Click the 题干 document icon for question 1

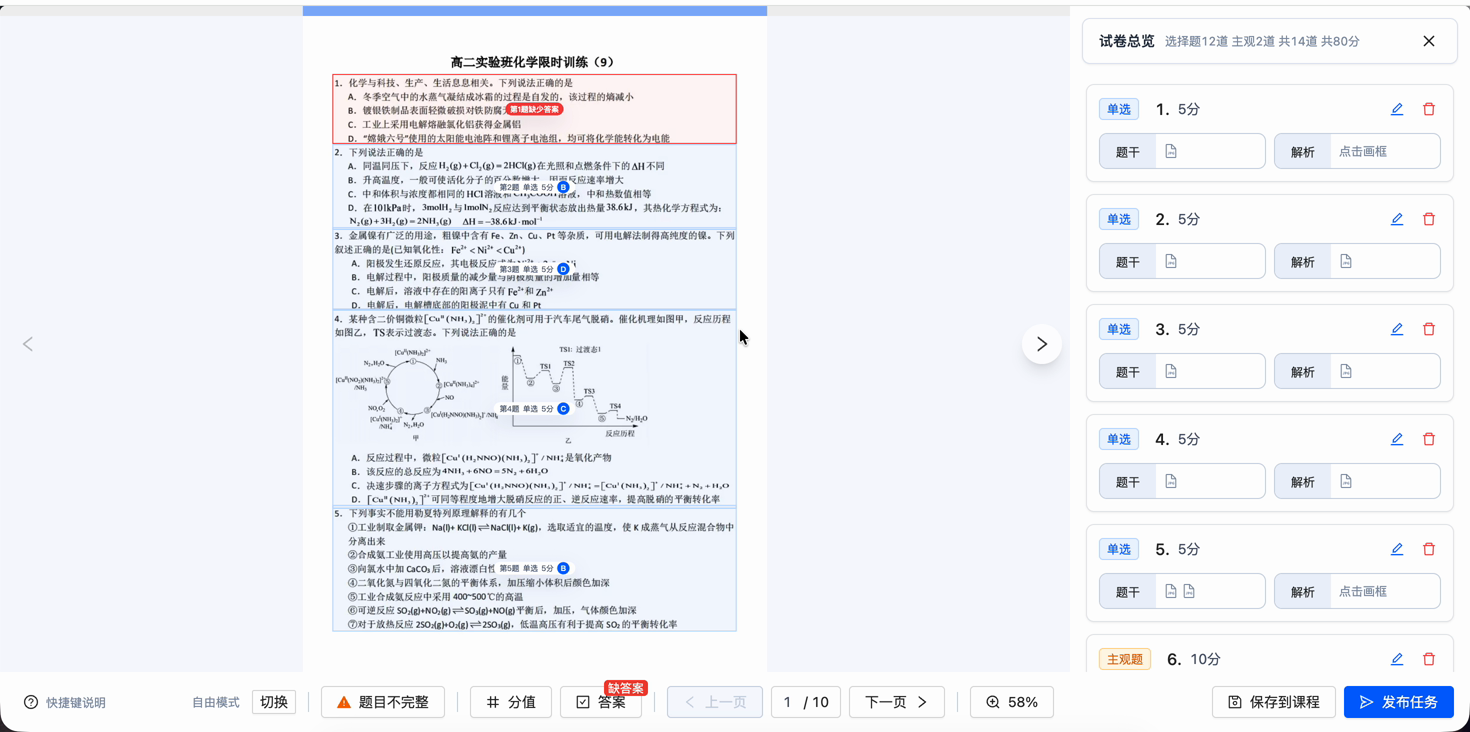pos(1171,151)
